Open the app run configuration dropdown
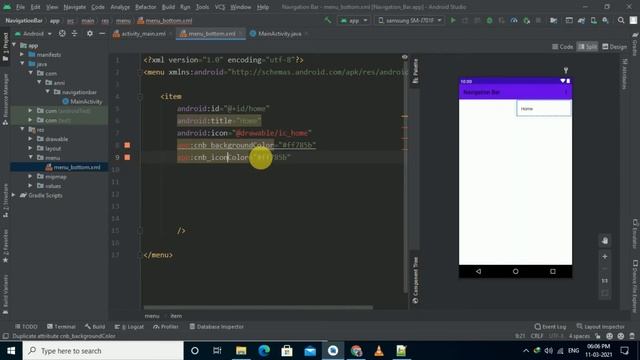The image size is (640, 360). point(354,20)
